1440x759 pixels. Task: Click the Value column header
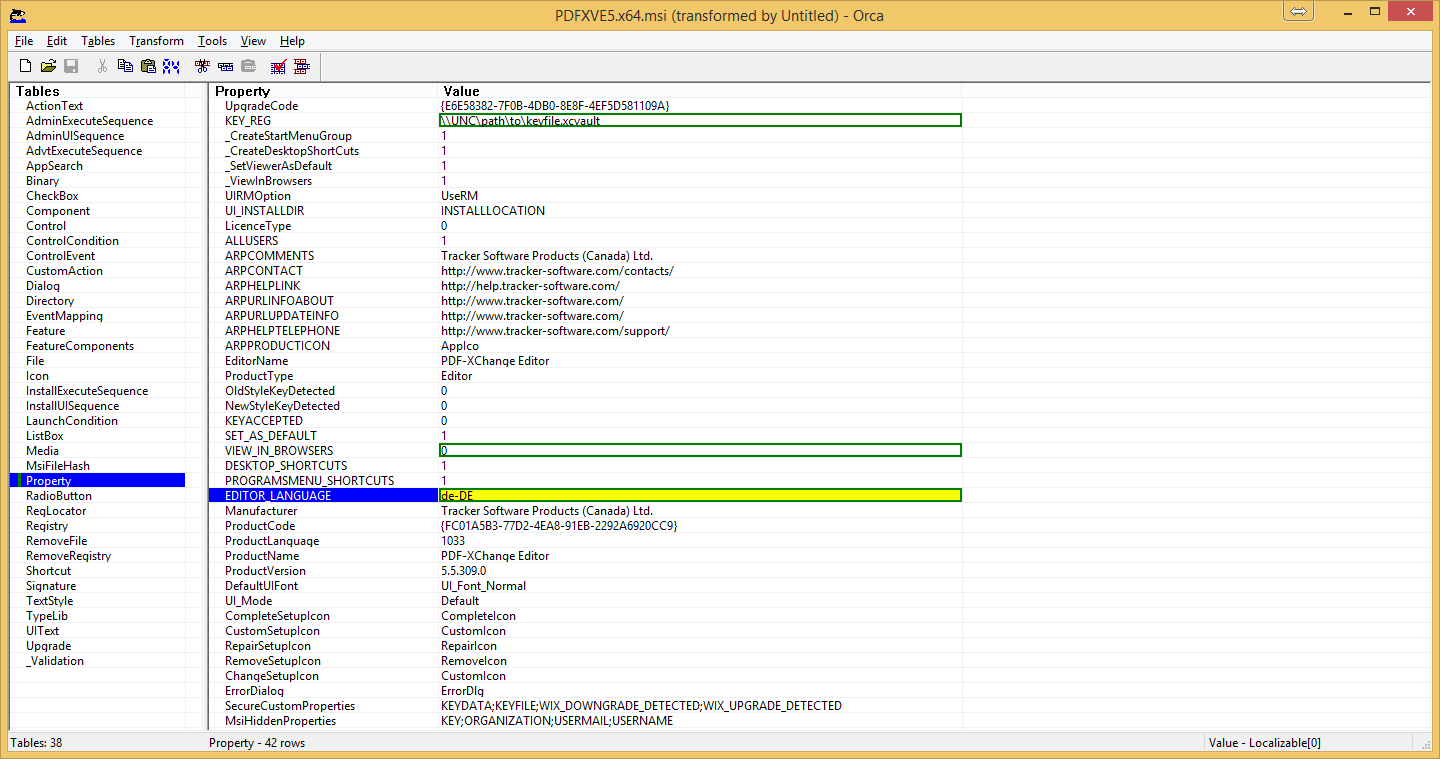(699, 91)
